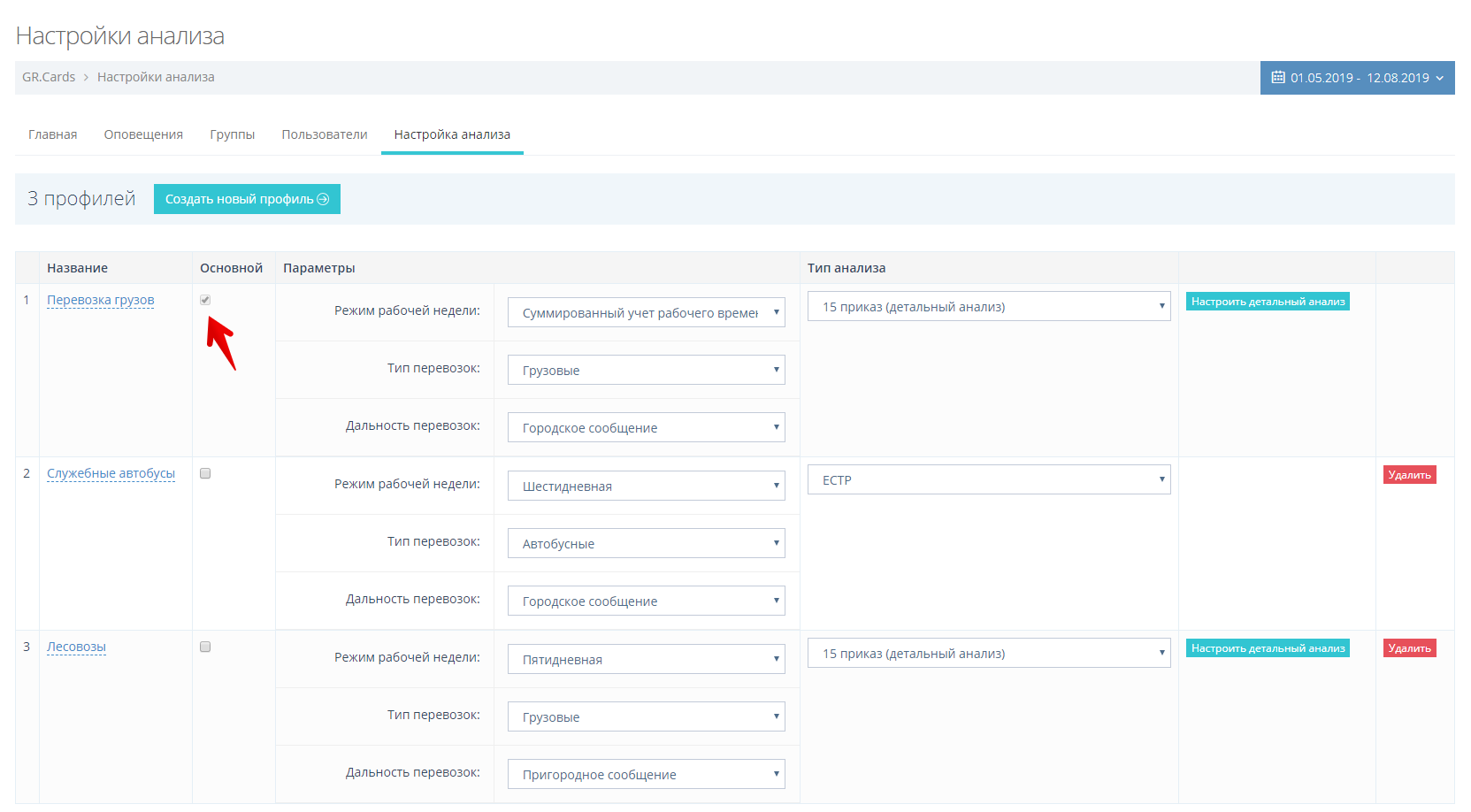1471x812 pixels.
Task: Click arrow icon on Создать новый профиль
Action: pos(323,199)
